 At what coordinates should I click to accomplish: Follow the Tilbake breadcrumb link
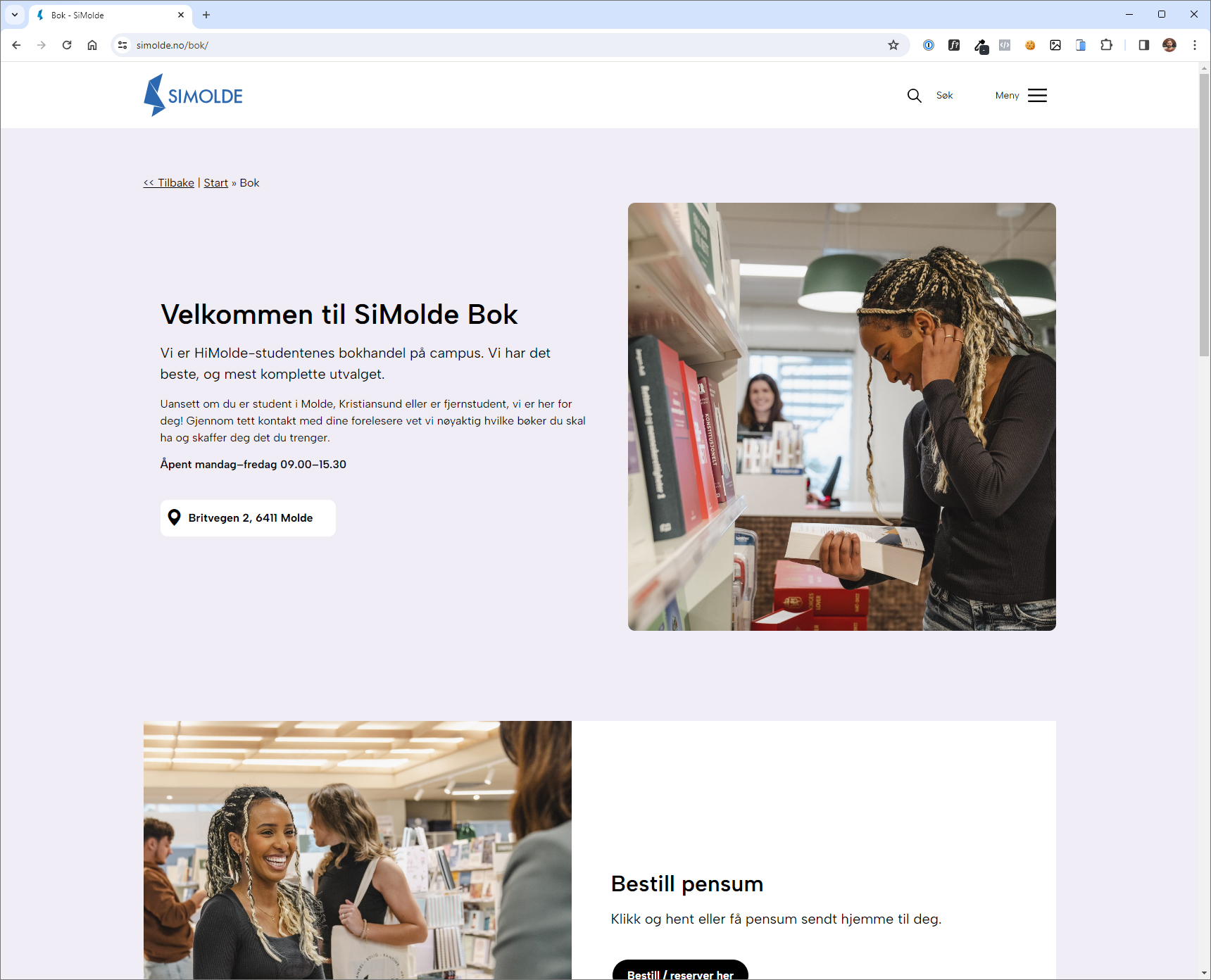coord(169,183)
